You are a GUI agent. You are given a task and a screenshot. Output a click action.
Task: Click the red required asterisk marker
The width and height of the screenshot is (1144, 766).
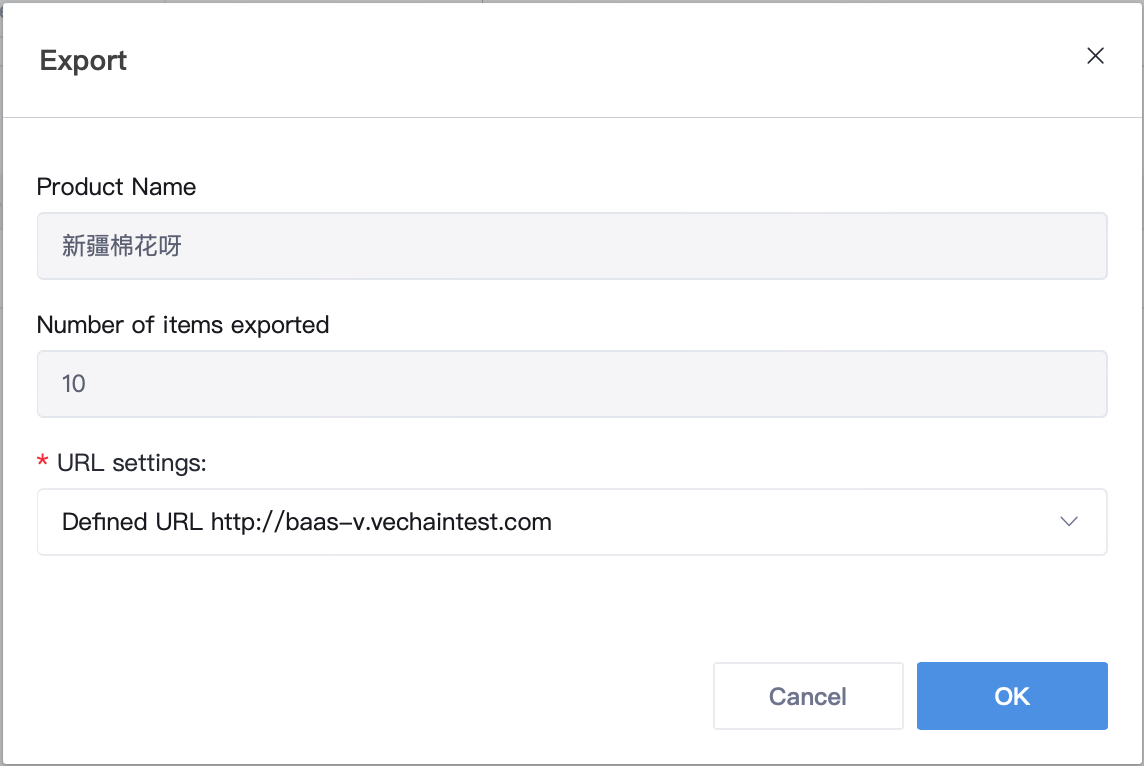[x=42, y=461]
